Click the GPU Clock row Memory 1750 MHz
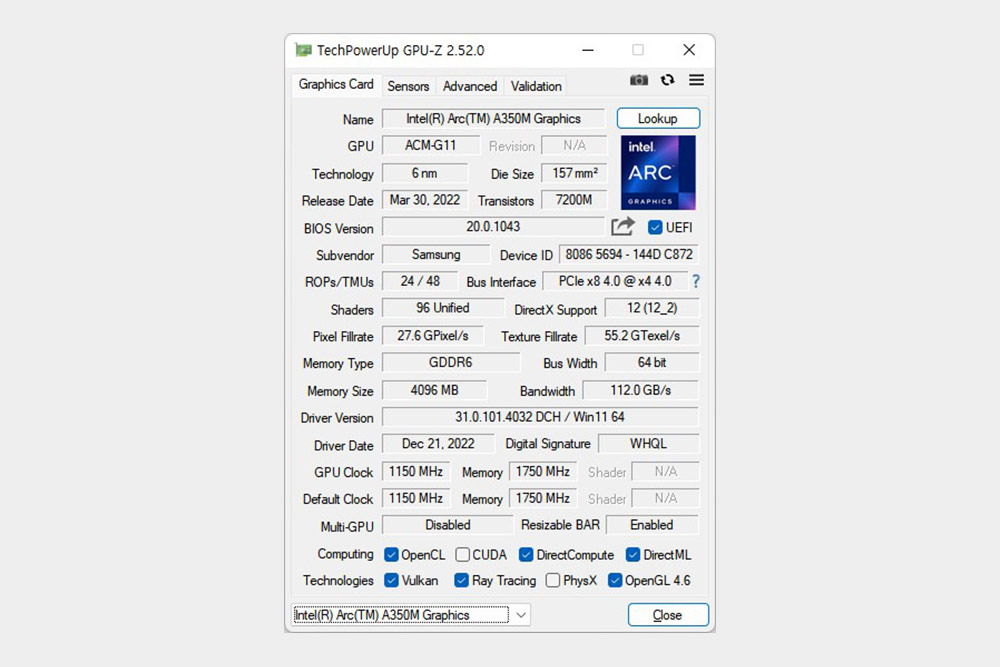1000x667 pixels. point(543,471)
